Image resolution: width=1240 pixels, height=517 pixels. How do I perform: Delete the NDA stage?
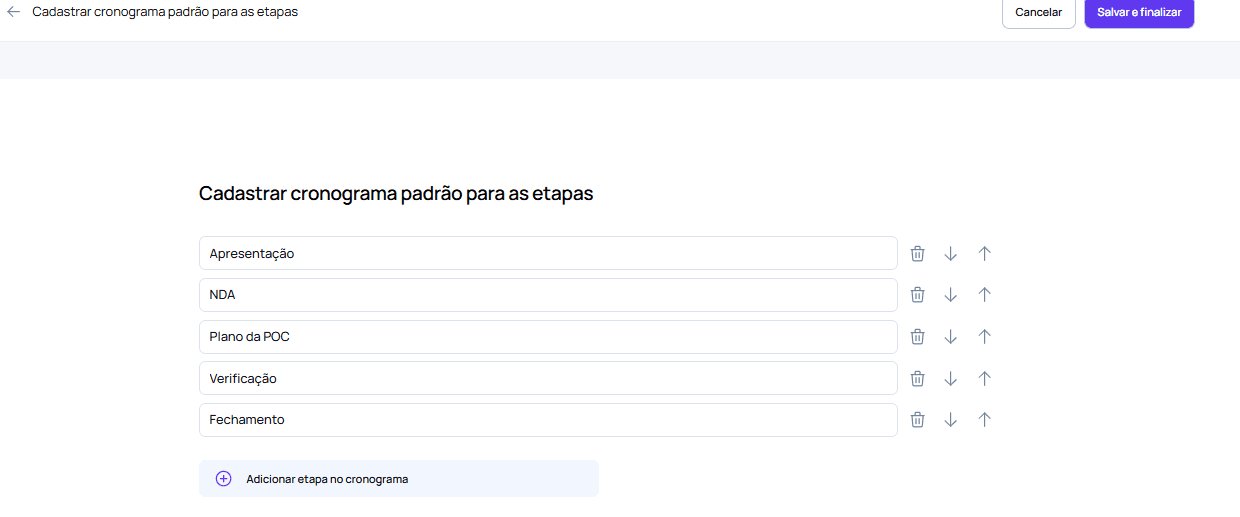[x=917, y=295]
